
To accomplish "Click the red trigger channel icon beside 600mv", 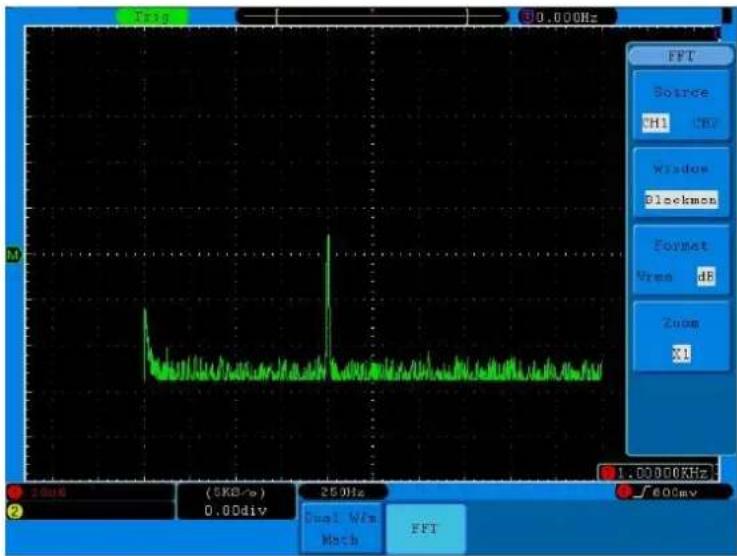I will pyautogui.click(x=624, y=492).
